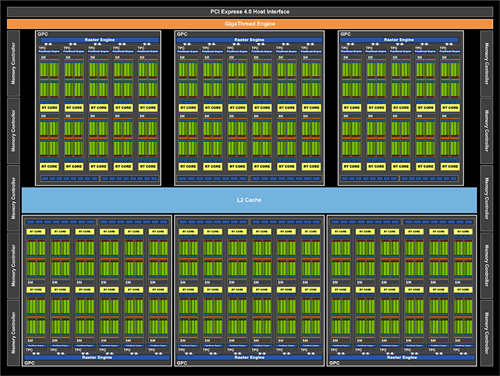Viewport: 500px width, 376px height.
Task: Select the orange GigaThread Engine bar
Action: tap(250, 24)
